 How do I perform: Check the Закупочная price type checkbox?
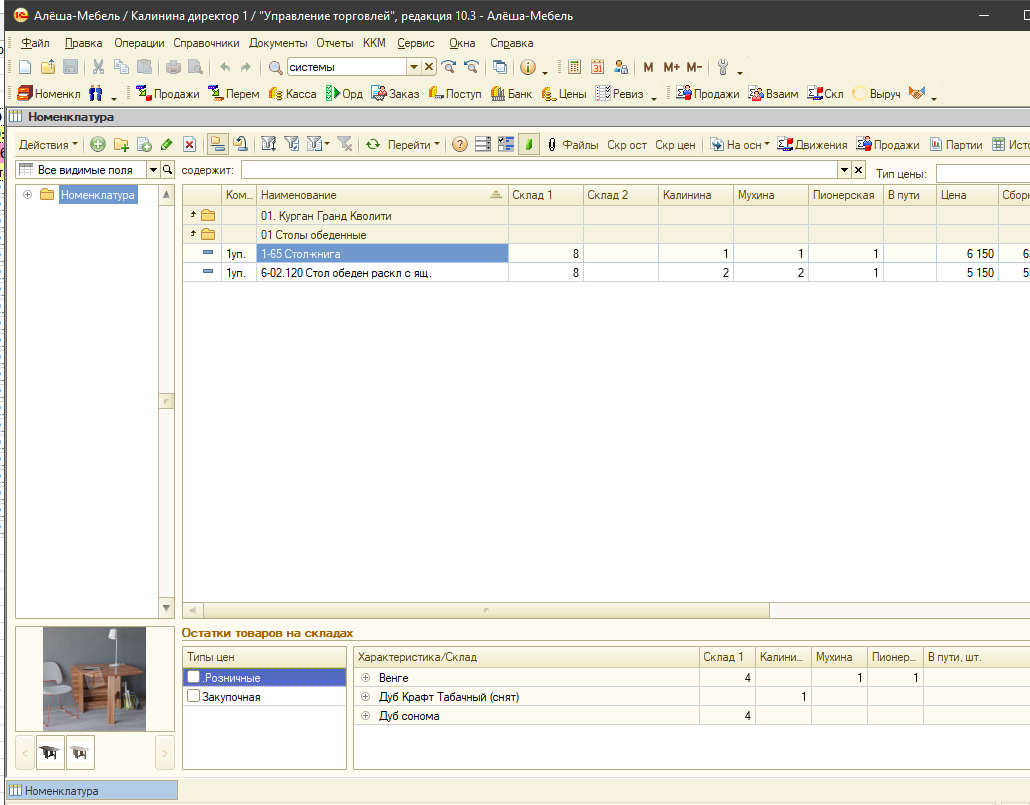pyautogui.click(x=194, y=697)
